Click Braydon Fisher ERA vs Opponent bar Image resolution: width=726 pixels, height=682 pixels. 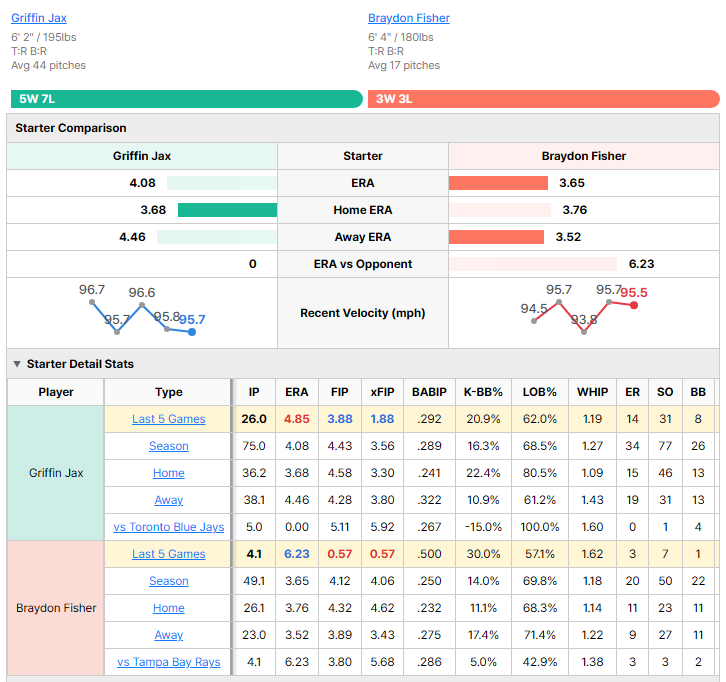(533, 264)
